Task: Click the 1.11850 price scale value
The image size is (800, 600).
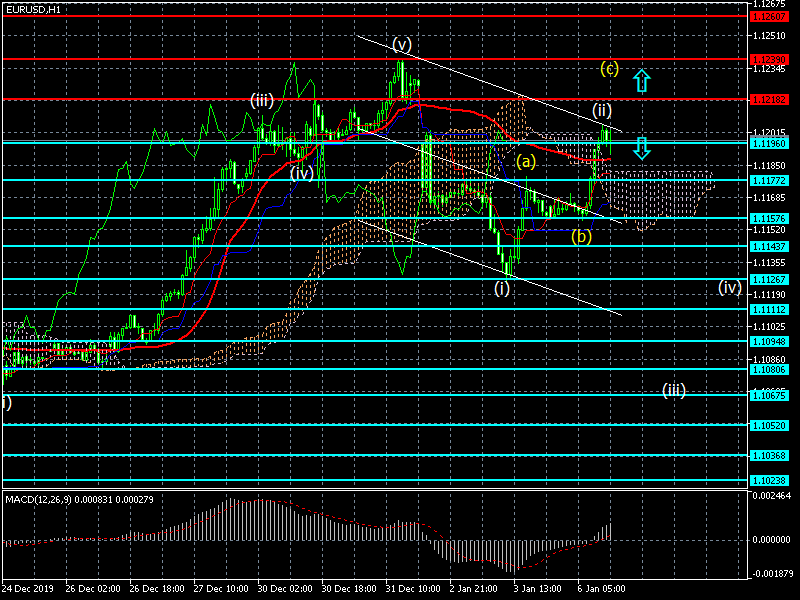Action: (x=769, y=165)
